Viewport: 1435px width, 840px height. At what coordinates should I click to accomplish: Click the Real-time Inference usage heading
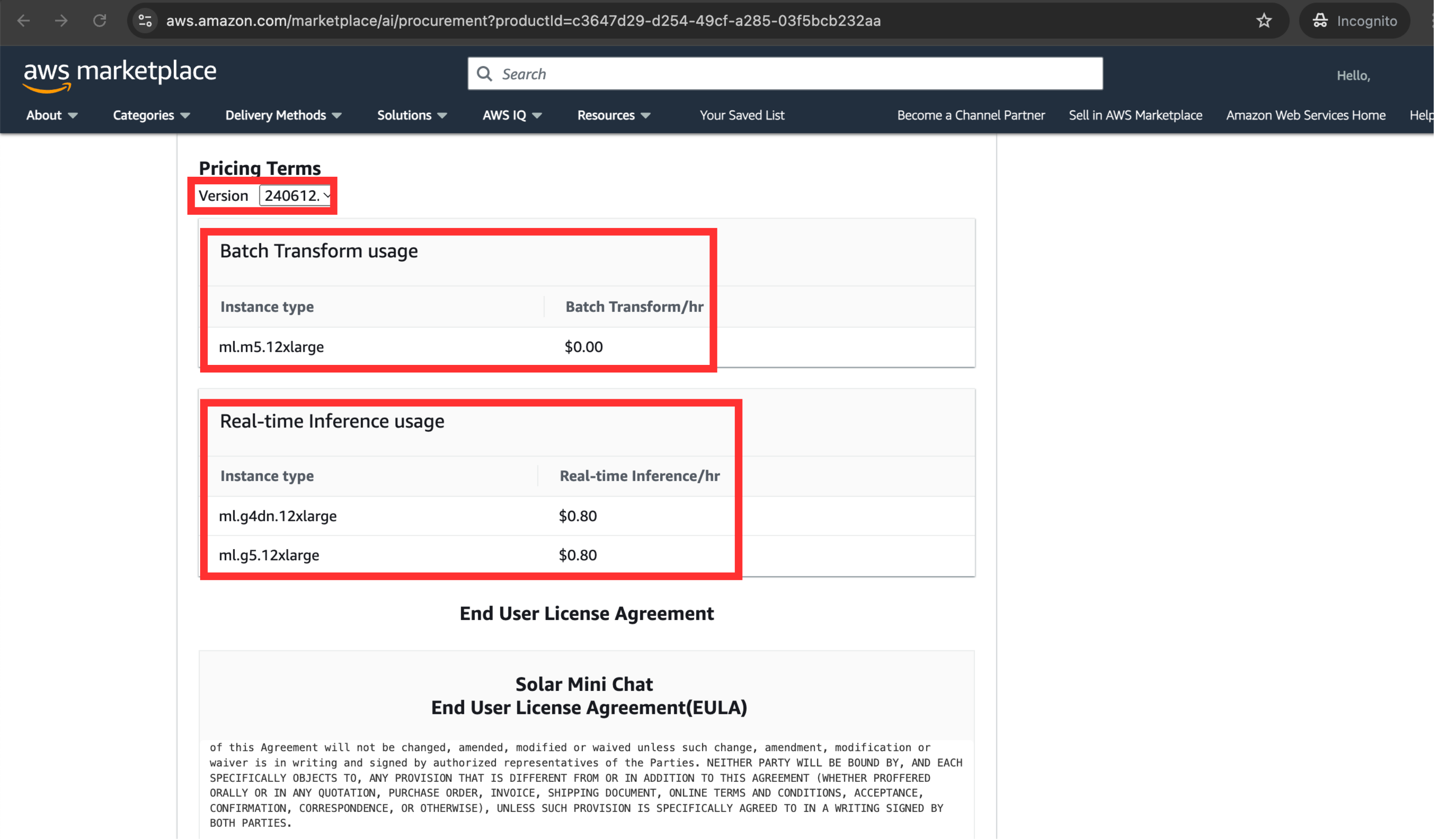coord(332,421)
